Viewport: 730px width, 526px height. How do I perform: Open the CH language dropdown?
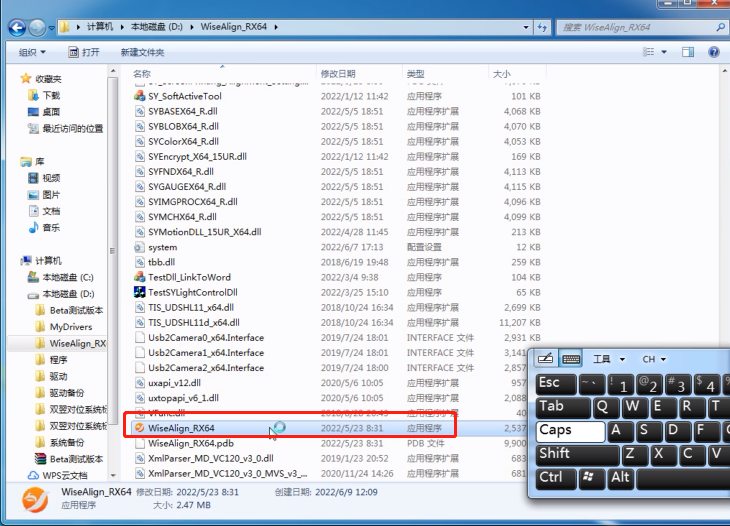tap(654, 359)
